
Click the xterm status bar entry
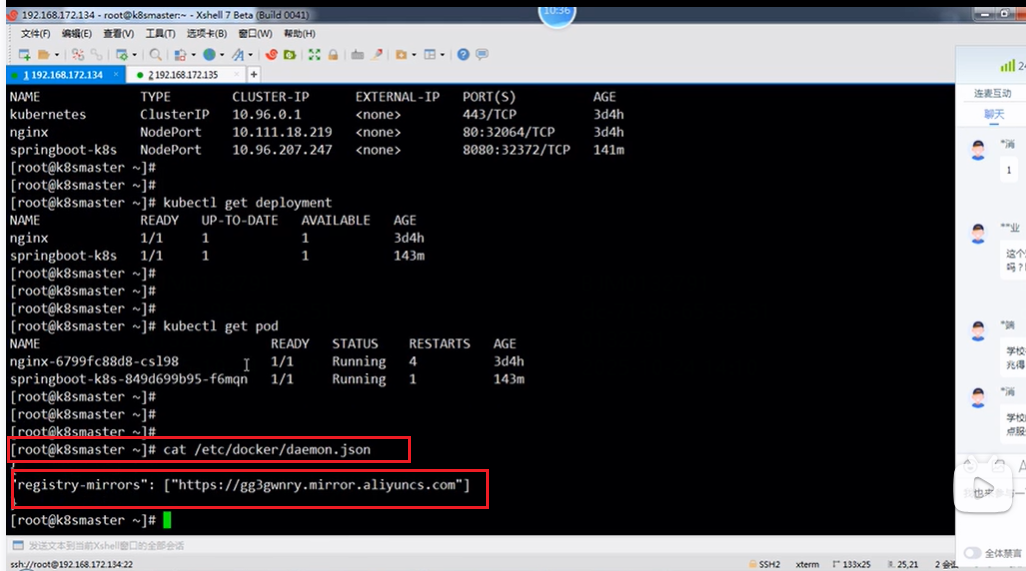(807, 564)
